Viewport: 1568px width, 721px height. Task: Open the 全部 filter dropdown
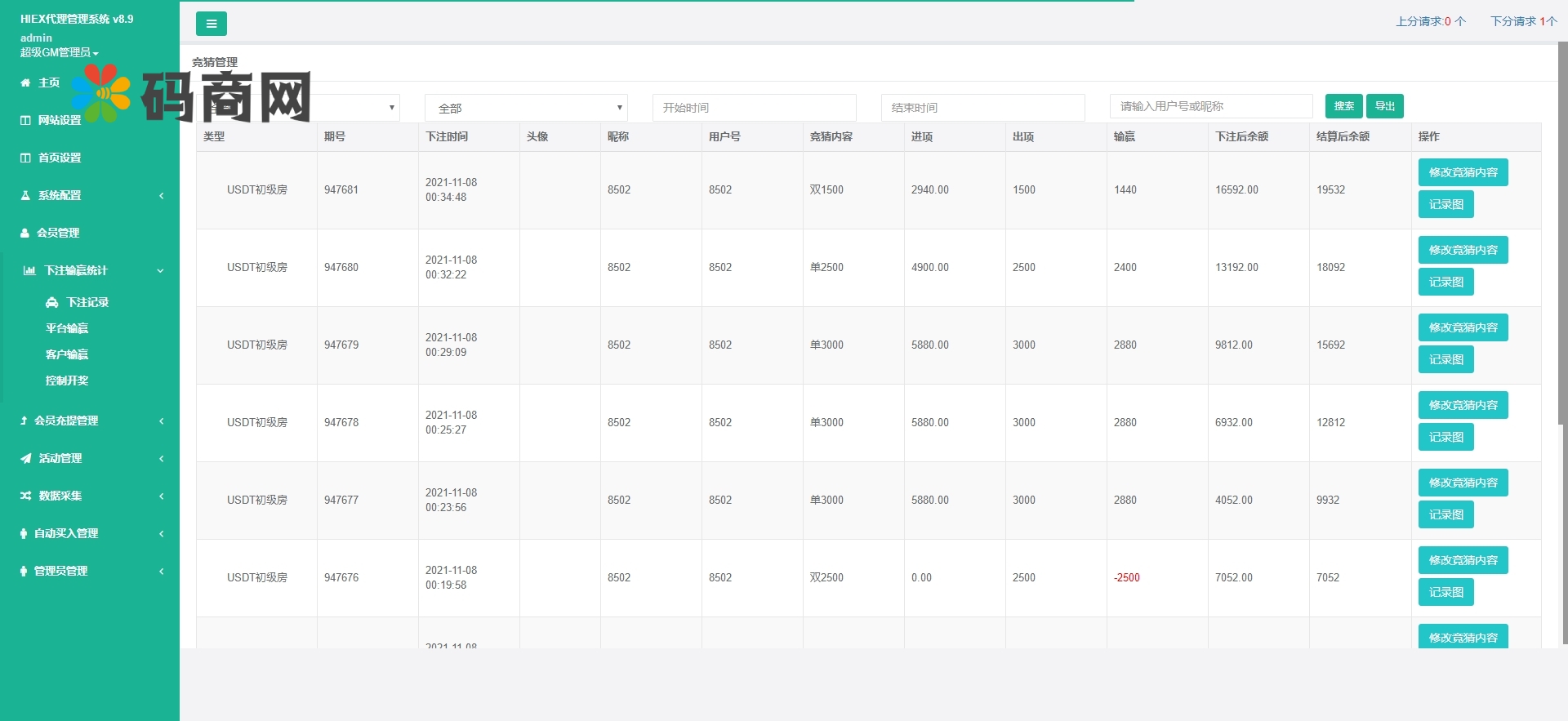tap(526, 108)
